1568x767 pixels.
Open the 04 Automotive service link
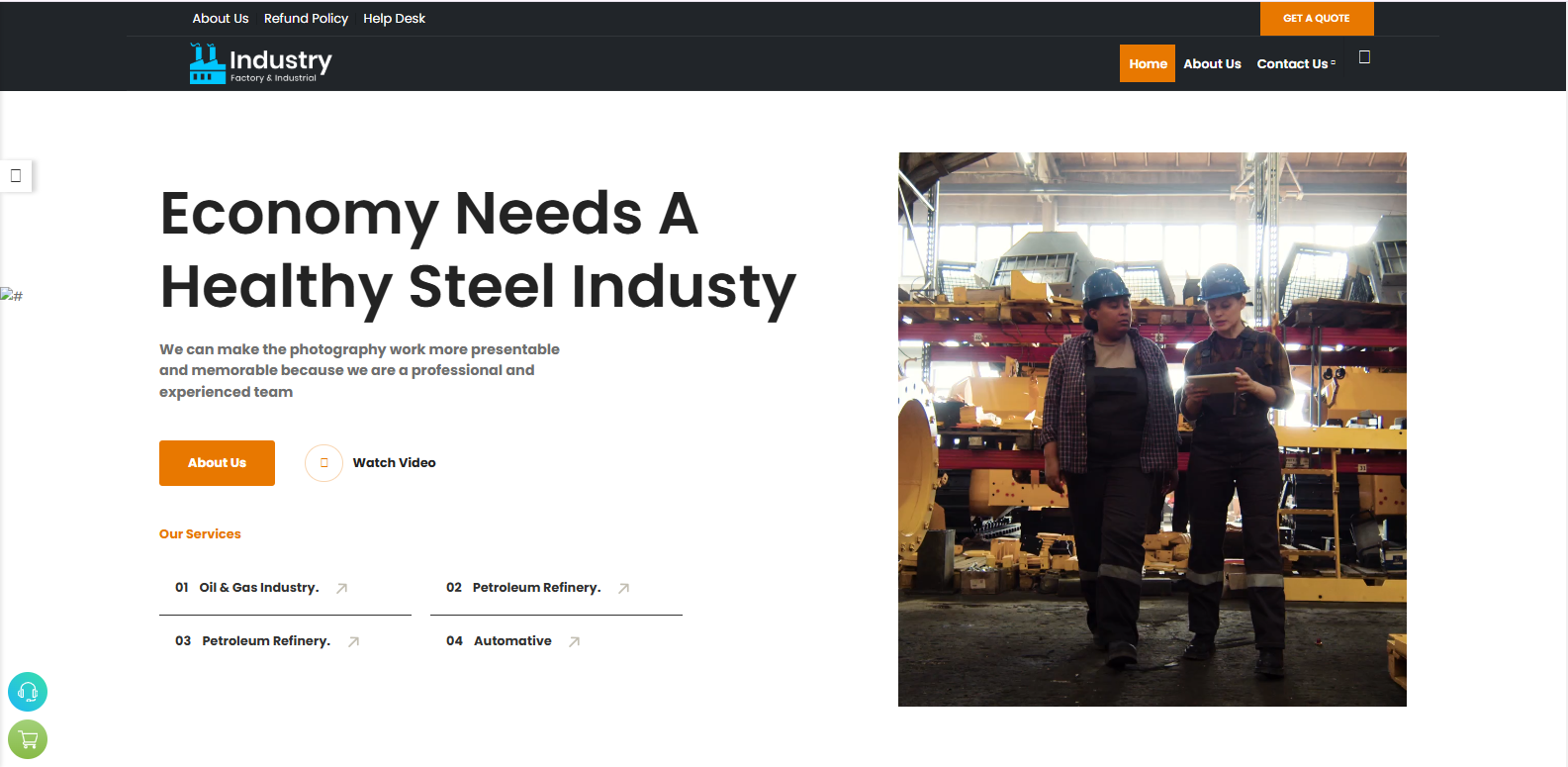(511, 641)
